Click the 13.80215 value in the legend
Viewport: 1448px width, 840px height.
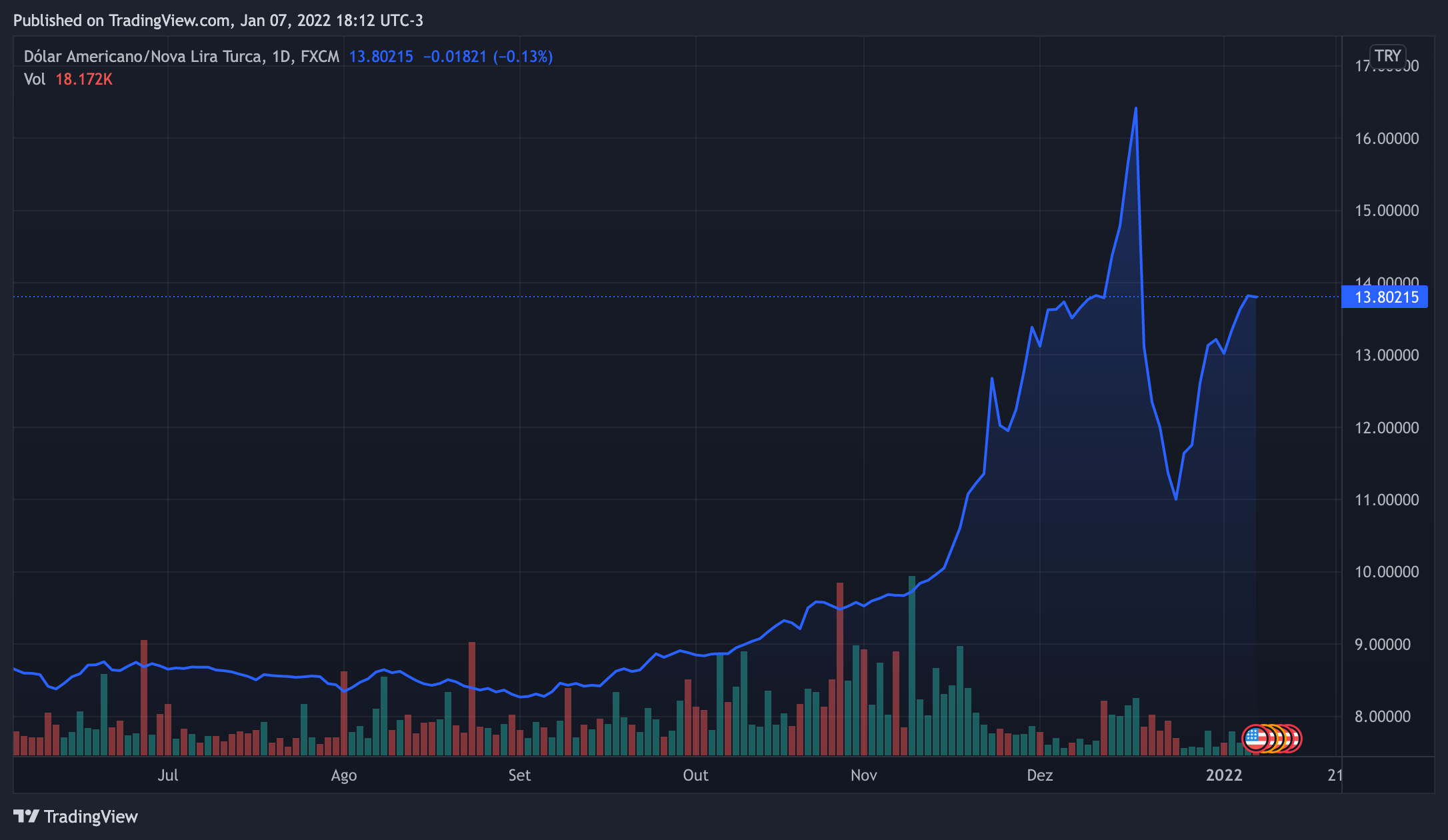coord(381,57)
